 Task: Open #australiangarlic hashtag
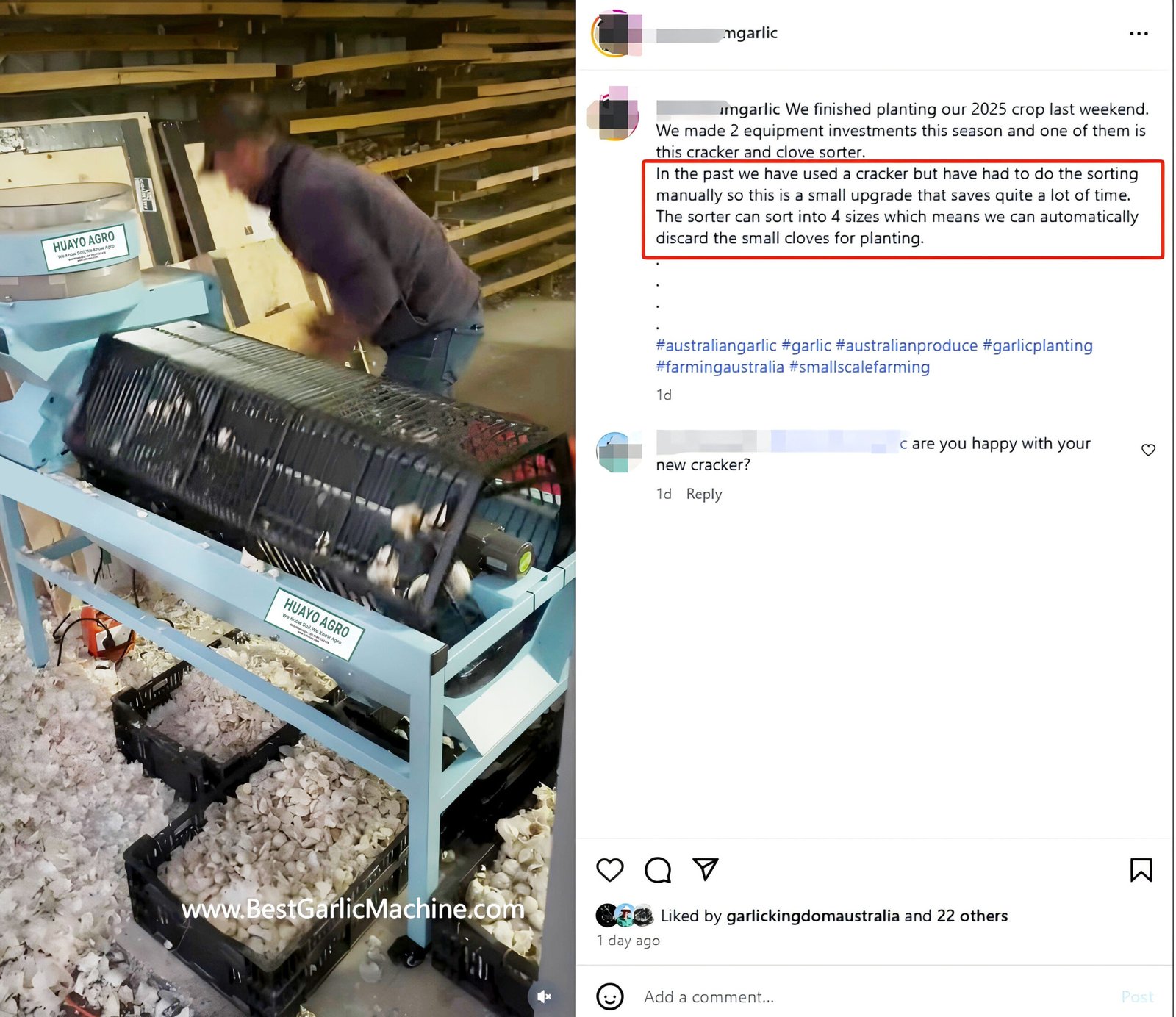point(716,345)
